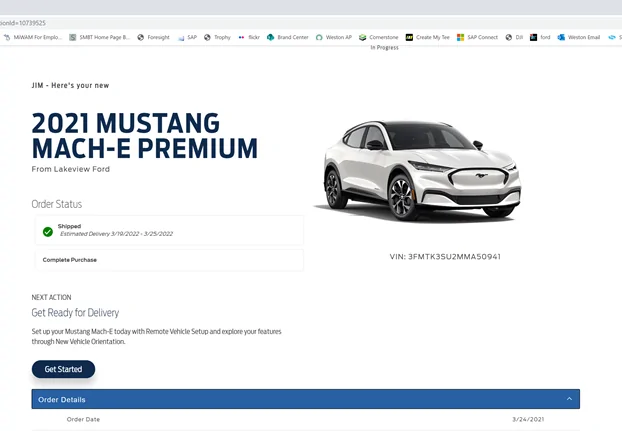Image resolution: width=622 pixels, height=431 pixels.
Task: Click the Get Ready for Delivery heading
Action: point(75,313)
